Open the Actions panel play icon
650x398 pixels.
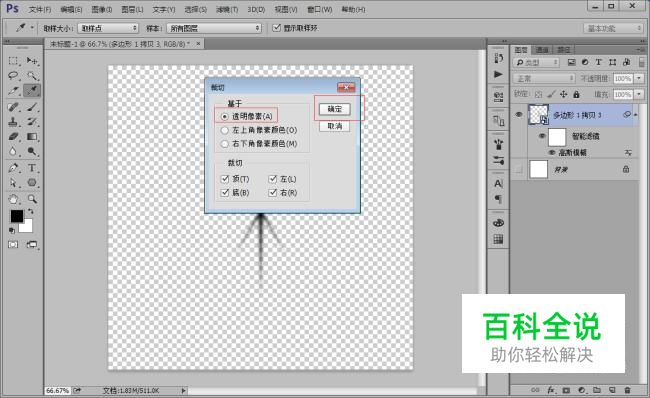pyautogui.click(x=498, y=74)
